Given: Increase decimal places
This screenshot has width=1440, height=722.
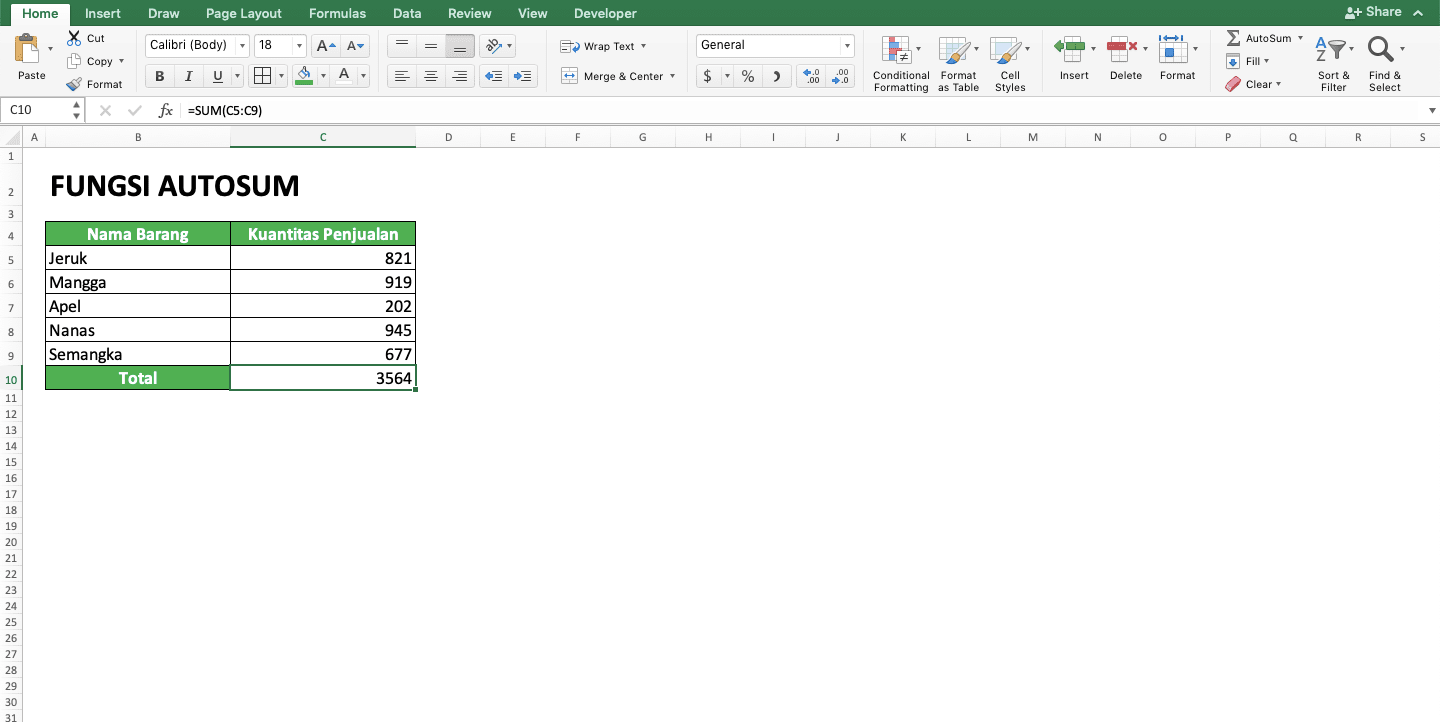Looking at the screenshot, I should pyautogui.click(x=812, y=76).
